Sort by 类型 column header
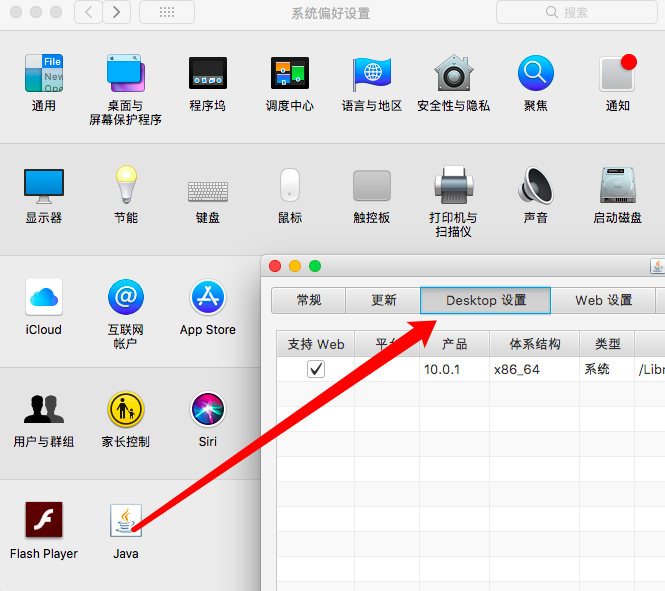 (607, 344)
